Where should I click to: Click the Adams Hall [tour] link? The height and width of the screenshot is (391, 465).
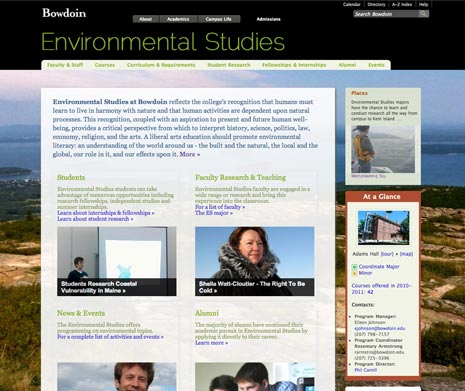point(387,254)
